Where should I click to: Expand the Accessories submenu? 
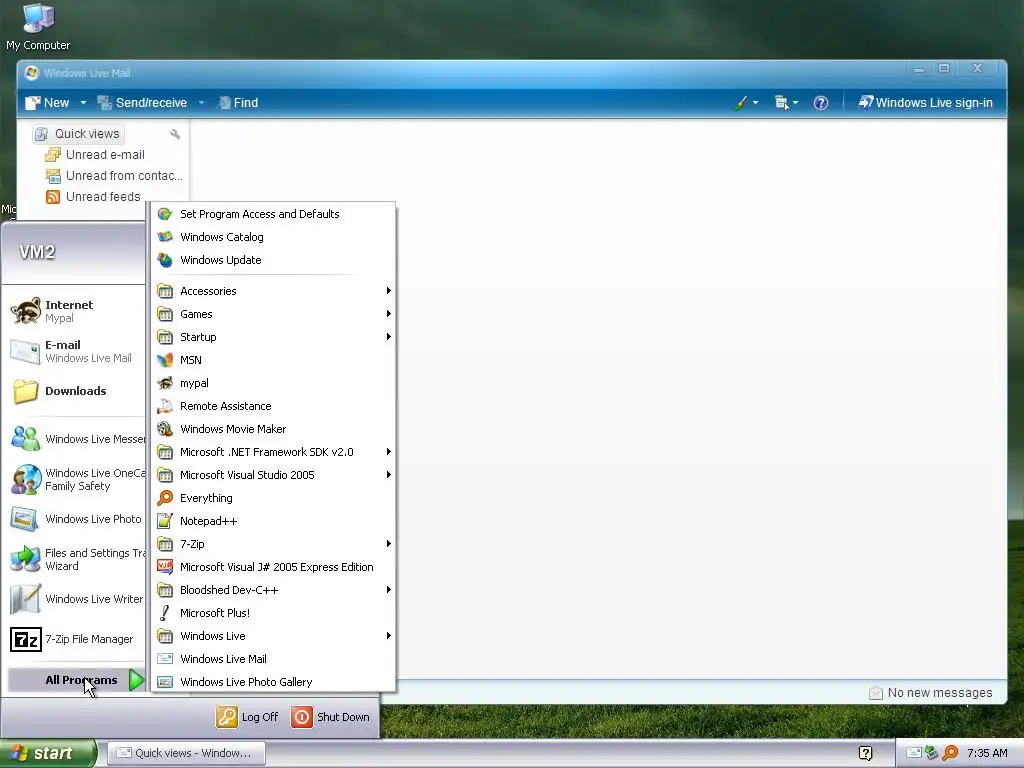(x=273, y=291)
